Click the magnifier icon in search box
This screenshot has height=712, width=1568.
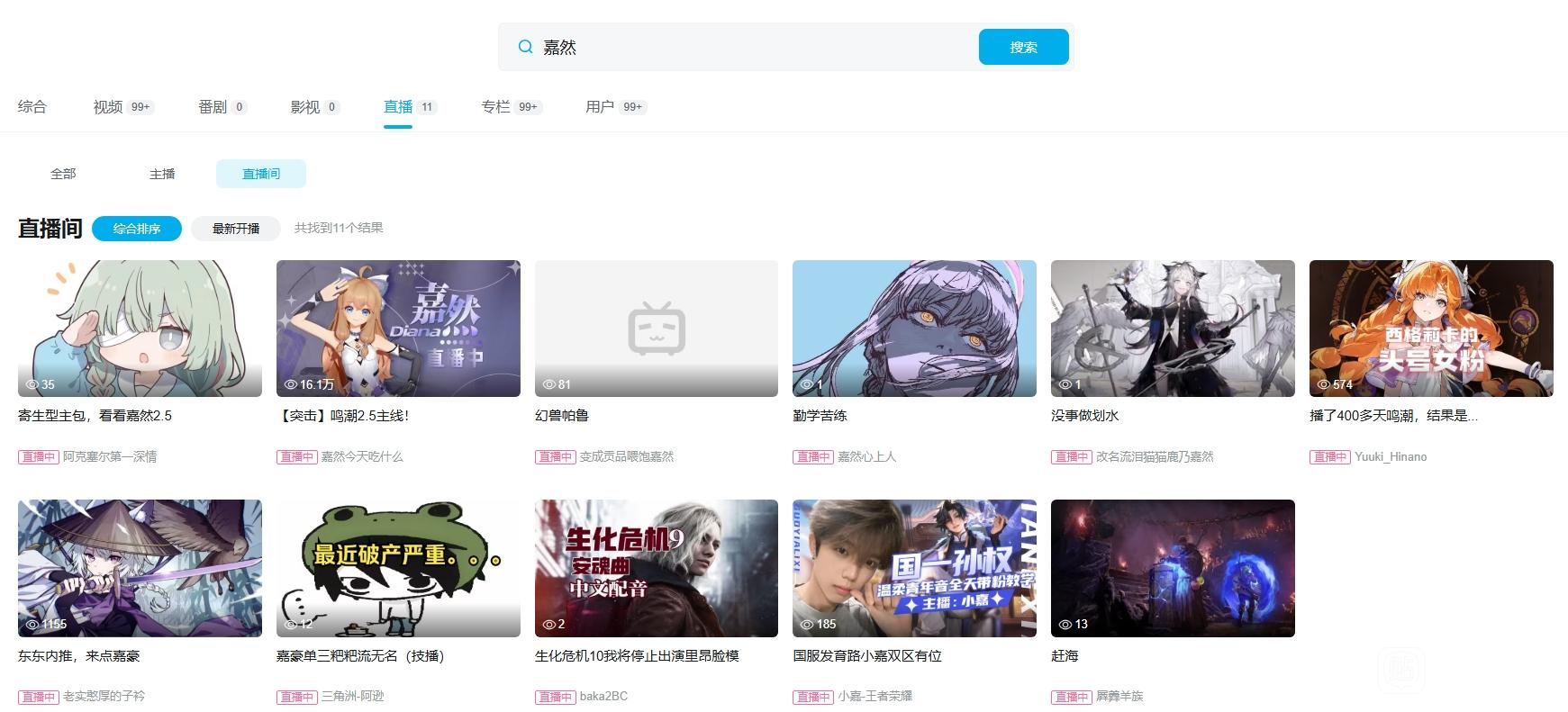525,47
